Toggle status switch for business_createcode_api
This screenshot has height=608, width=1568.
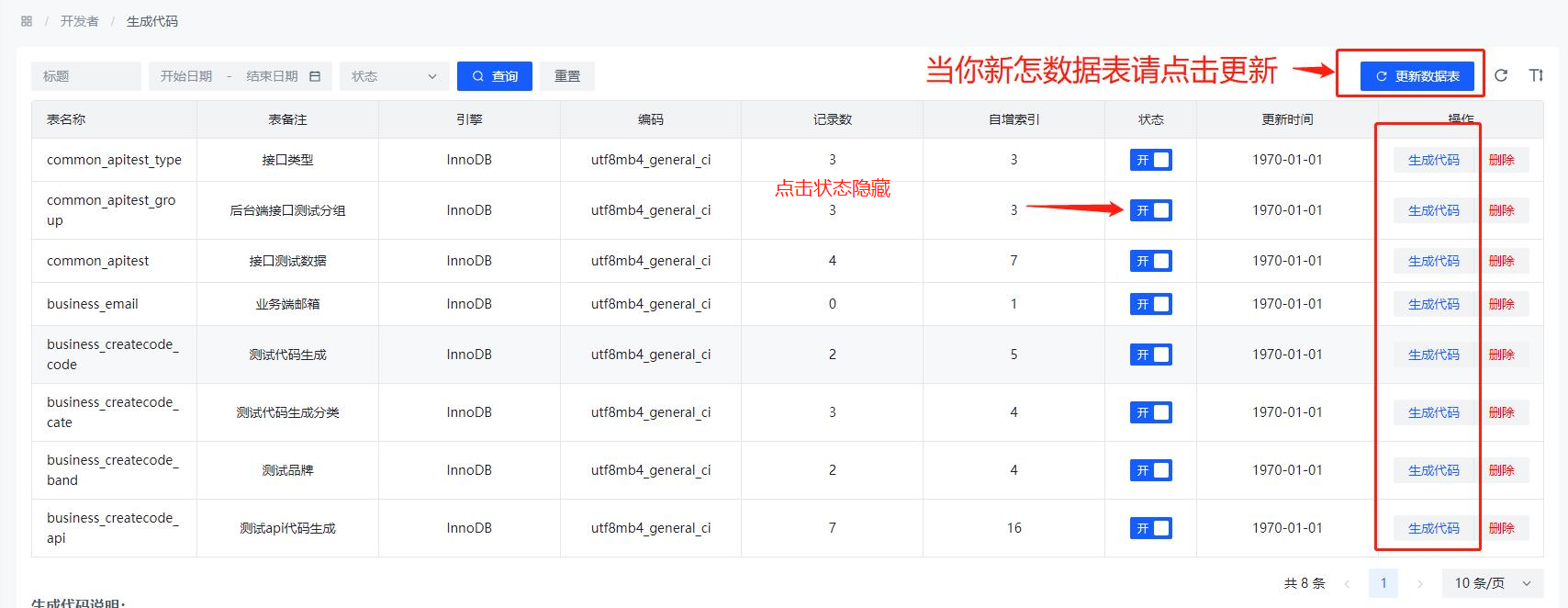(1150, 528)
